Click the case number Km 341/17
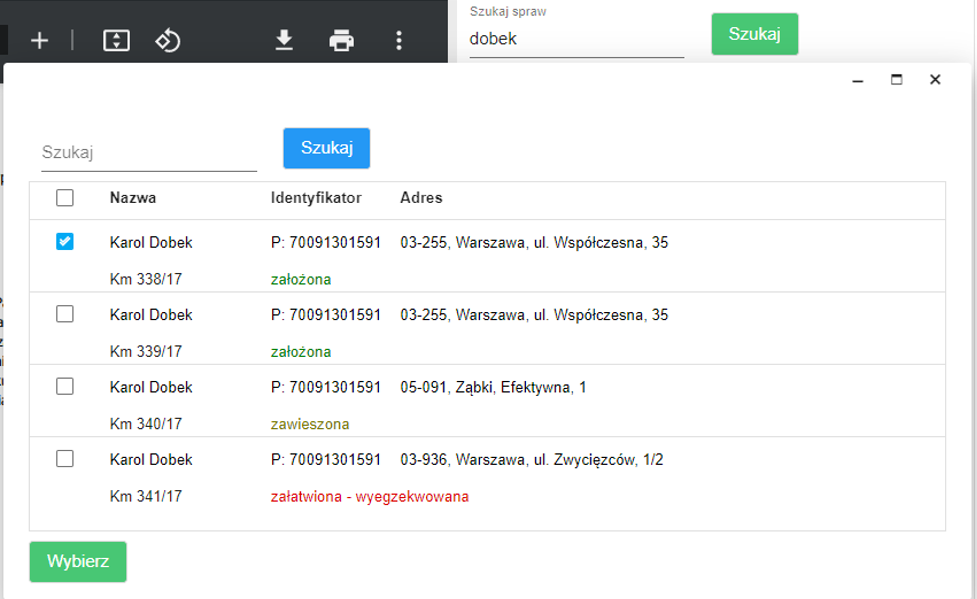 [x=146, y=496]
